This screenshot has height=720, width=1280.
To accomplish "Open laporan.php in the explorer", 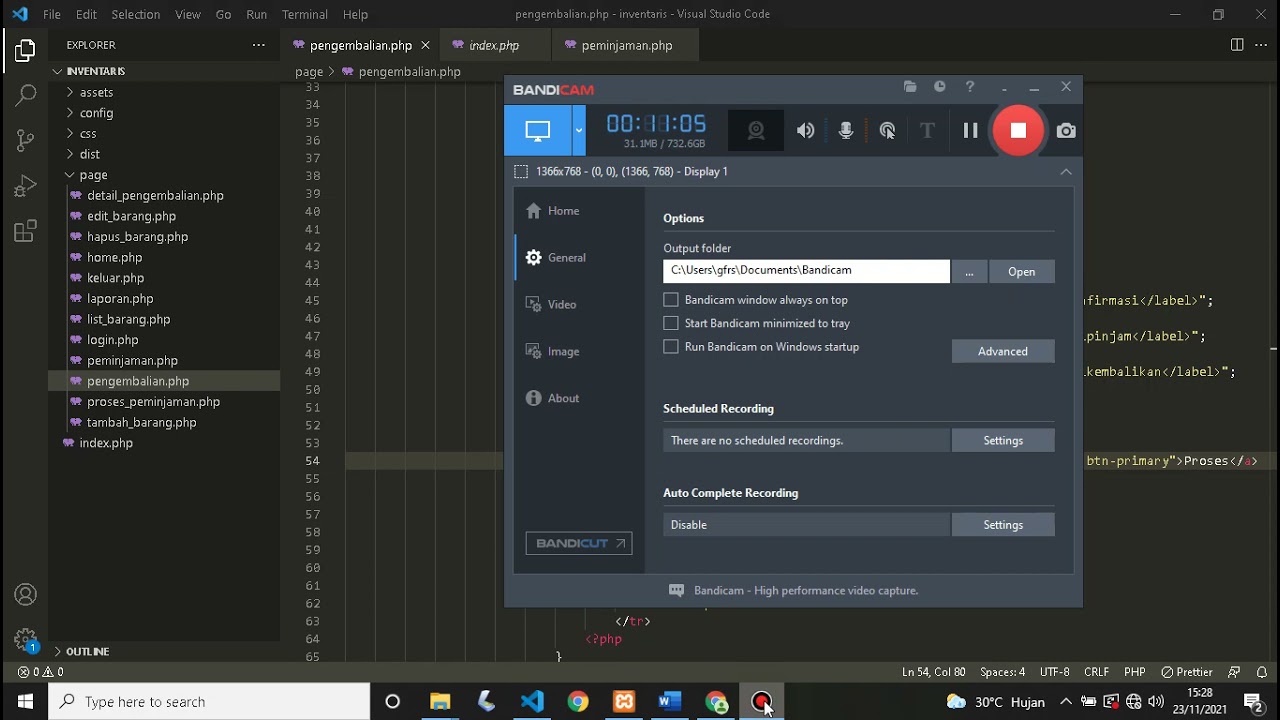I will coord(164,299).
